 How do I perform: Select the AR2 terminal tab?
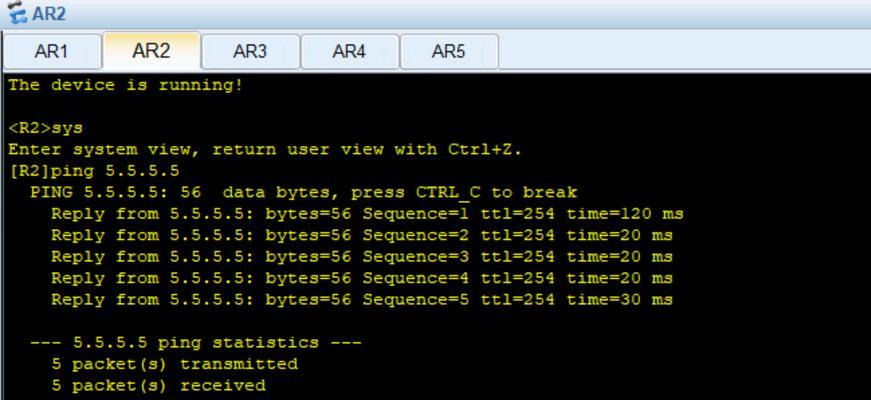coord(151,51)
